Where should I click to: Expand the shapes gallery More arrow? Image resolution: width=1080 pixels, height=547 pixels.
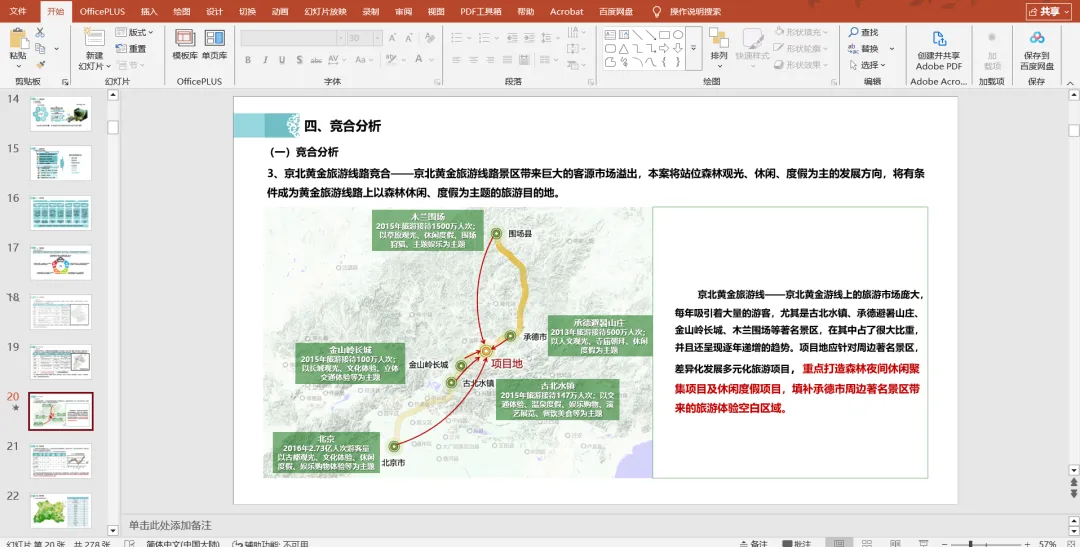[694, 48]
